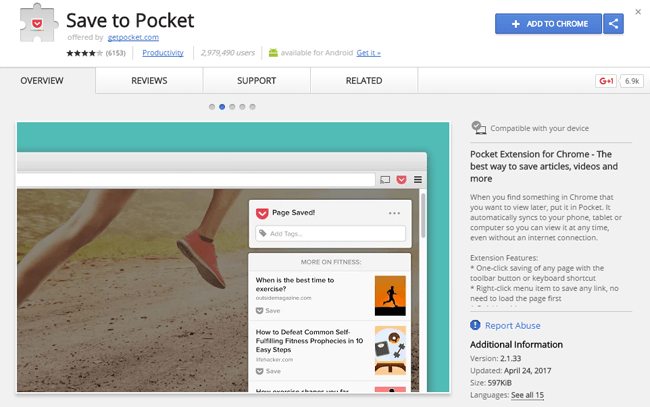The image size is (650, 407).
Task: Click Save under the Self-Fulfilling Fitness Prophecies article
Action: coord(268,371)
